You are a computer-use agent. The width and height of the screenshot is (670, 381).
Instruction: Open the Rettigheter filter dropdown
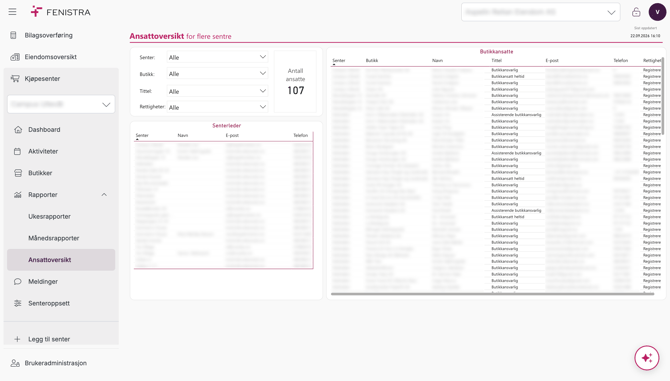[x=217, y=107]
